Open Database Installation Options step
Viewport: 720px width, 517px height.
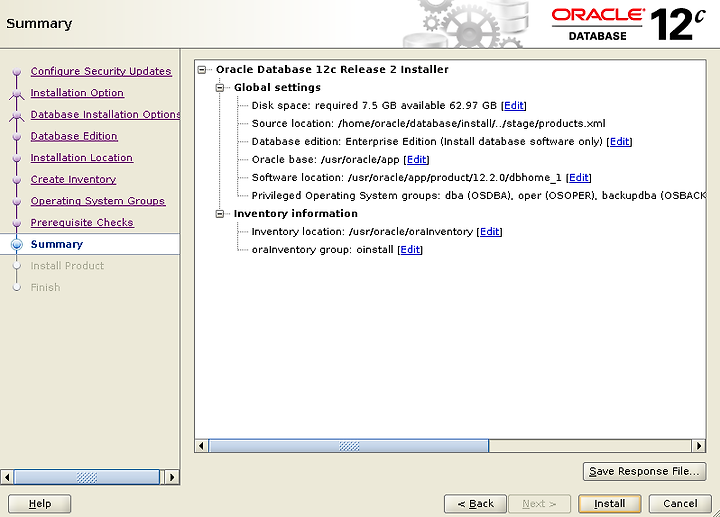click(x=105, y=114)
